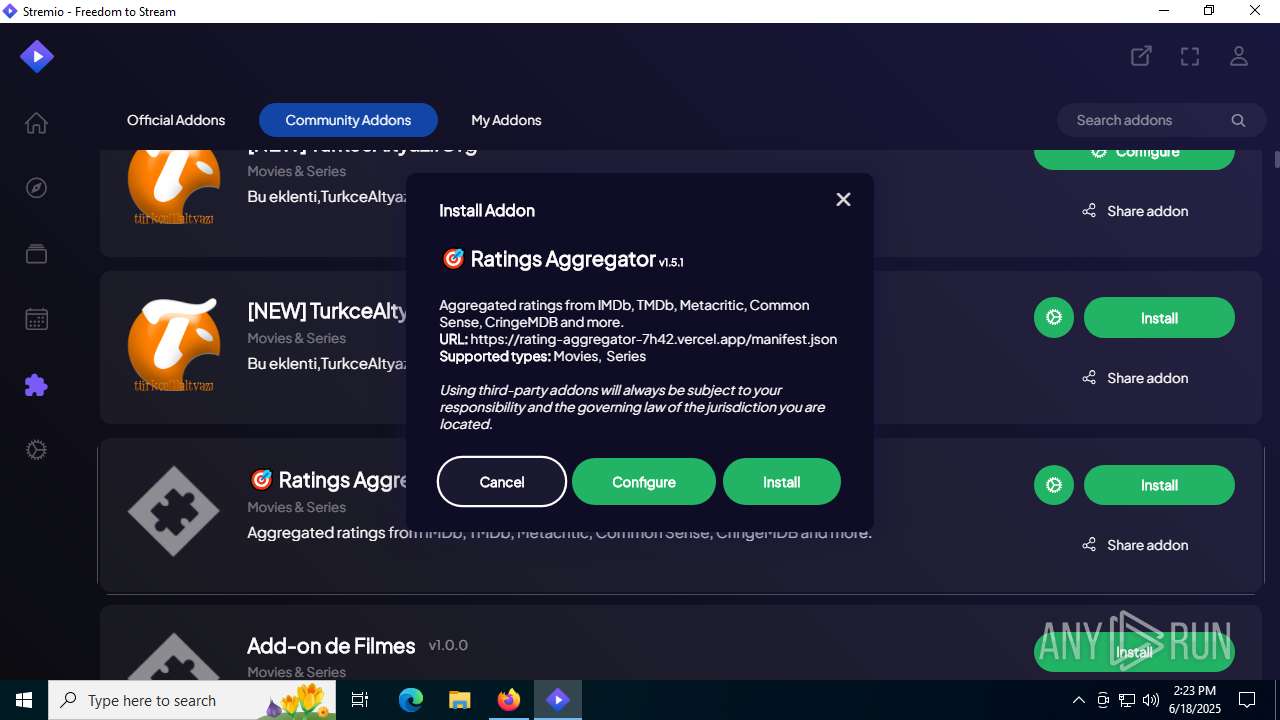This screenshot has width=1280, height=720.
Task: Open the Discover compass sidebar icon
Action: [36, 188]
